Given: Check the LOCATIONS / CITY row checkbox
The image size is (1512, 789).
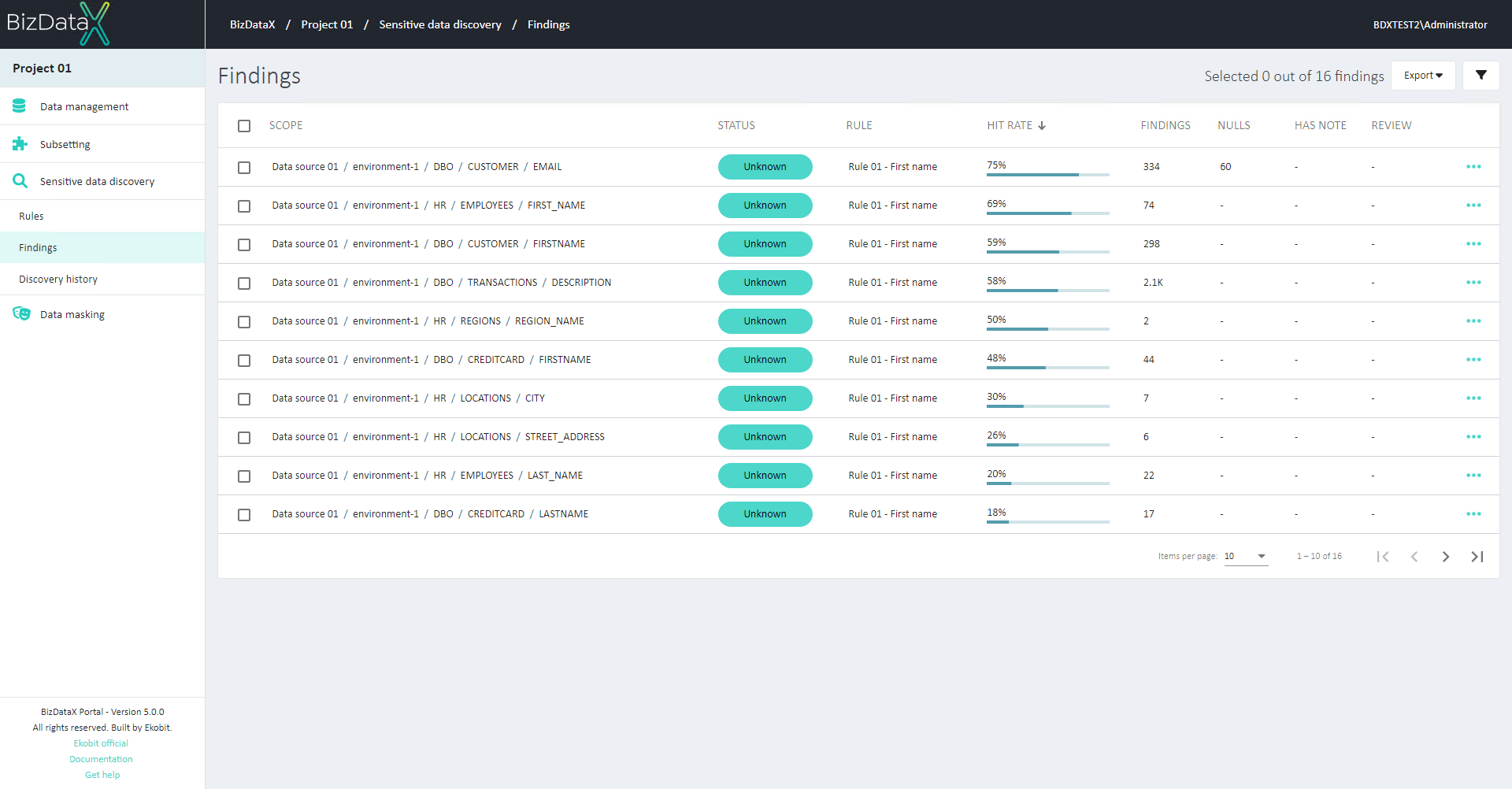Looking at the screenshot, I should 244,399.
